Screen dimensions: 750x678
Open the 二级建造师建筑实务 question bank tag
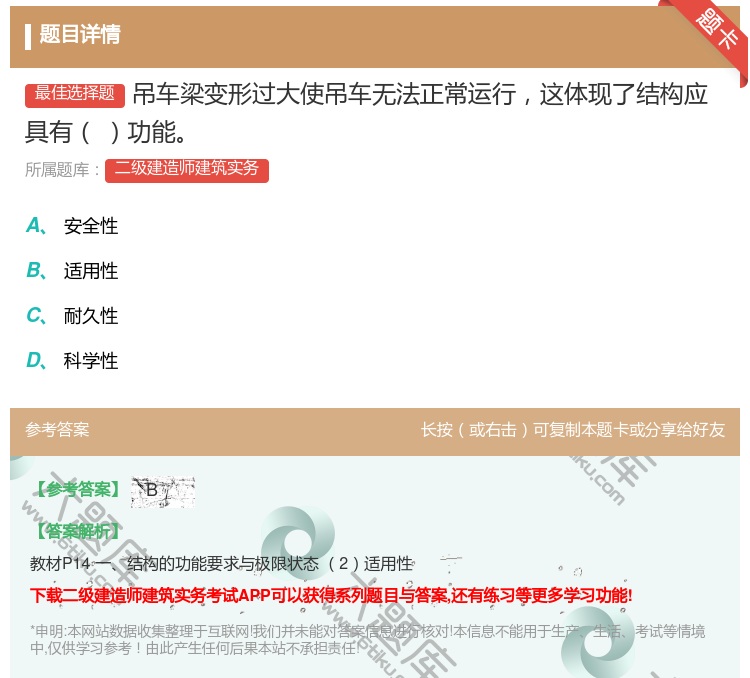click(x=187, y=170)
